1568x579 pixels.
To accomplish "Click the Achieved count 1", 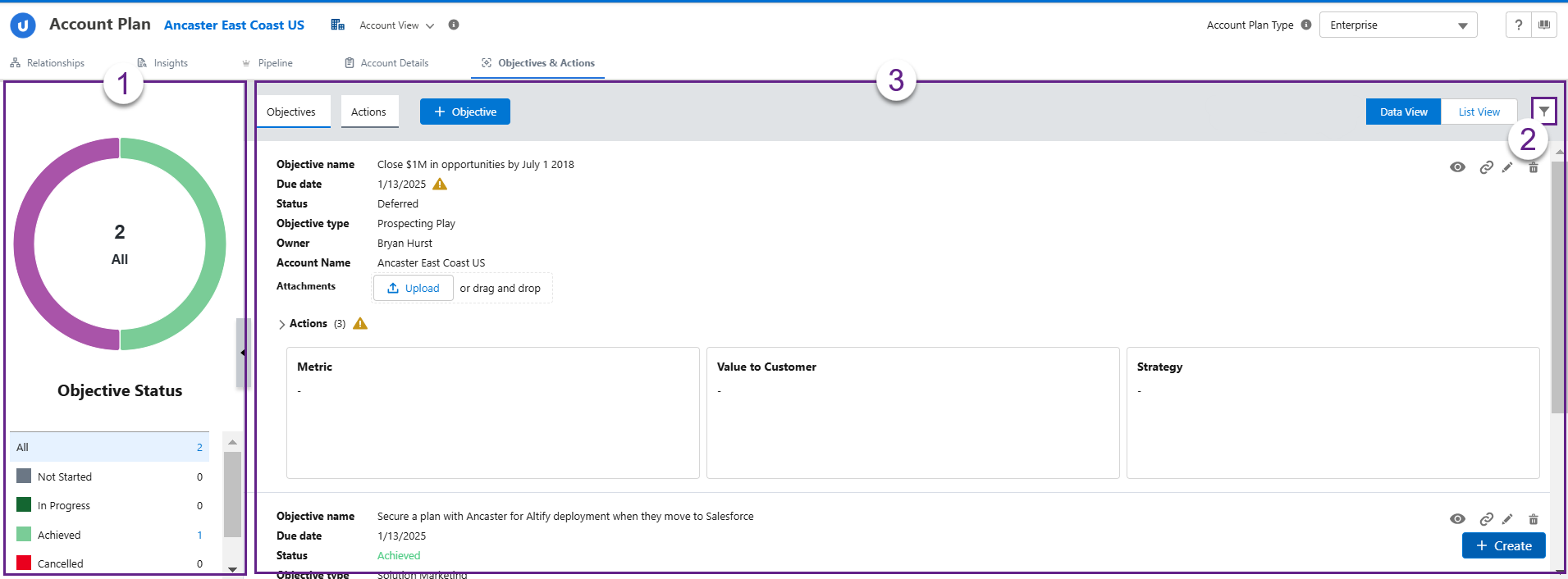I will (x=199, y=535).
